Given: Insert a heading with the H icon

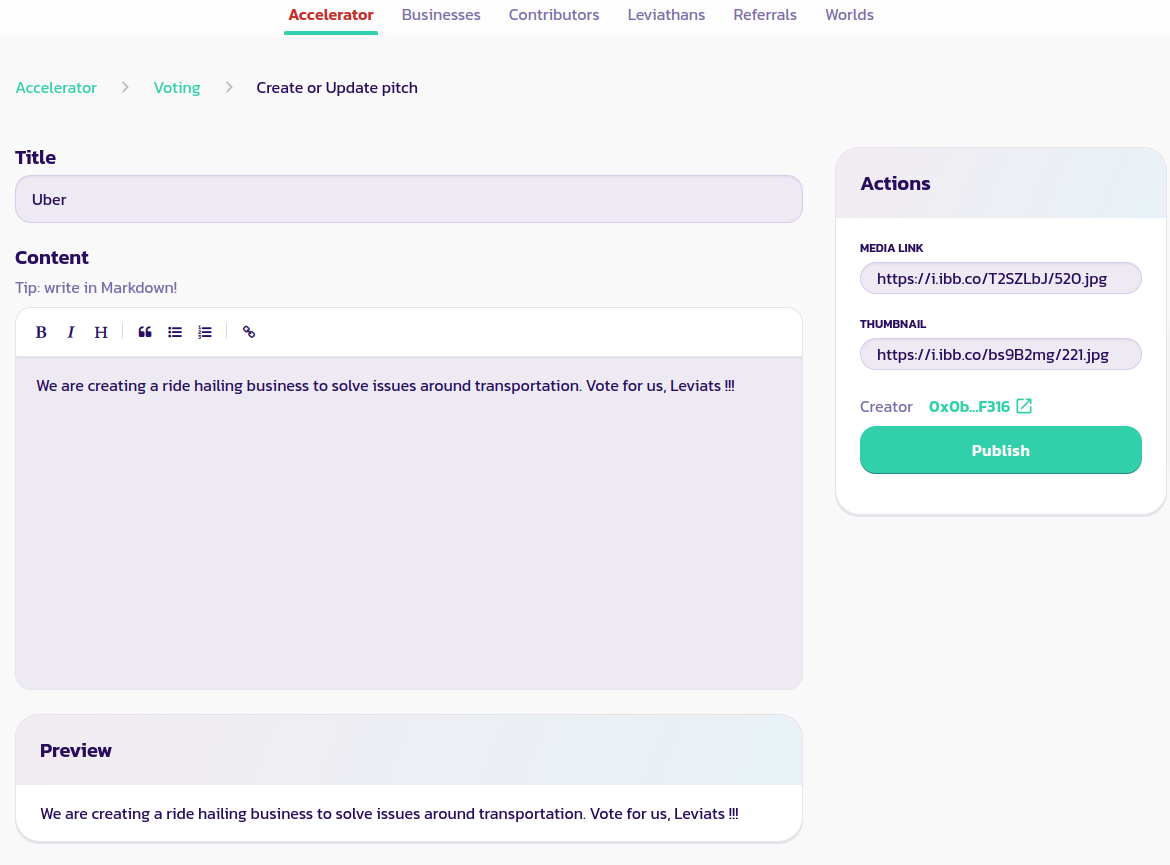Looking at the screenshot, I should pyautogui.click(x=101, y=332).
